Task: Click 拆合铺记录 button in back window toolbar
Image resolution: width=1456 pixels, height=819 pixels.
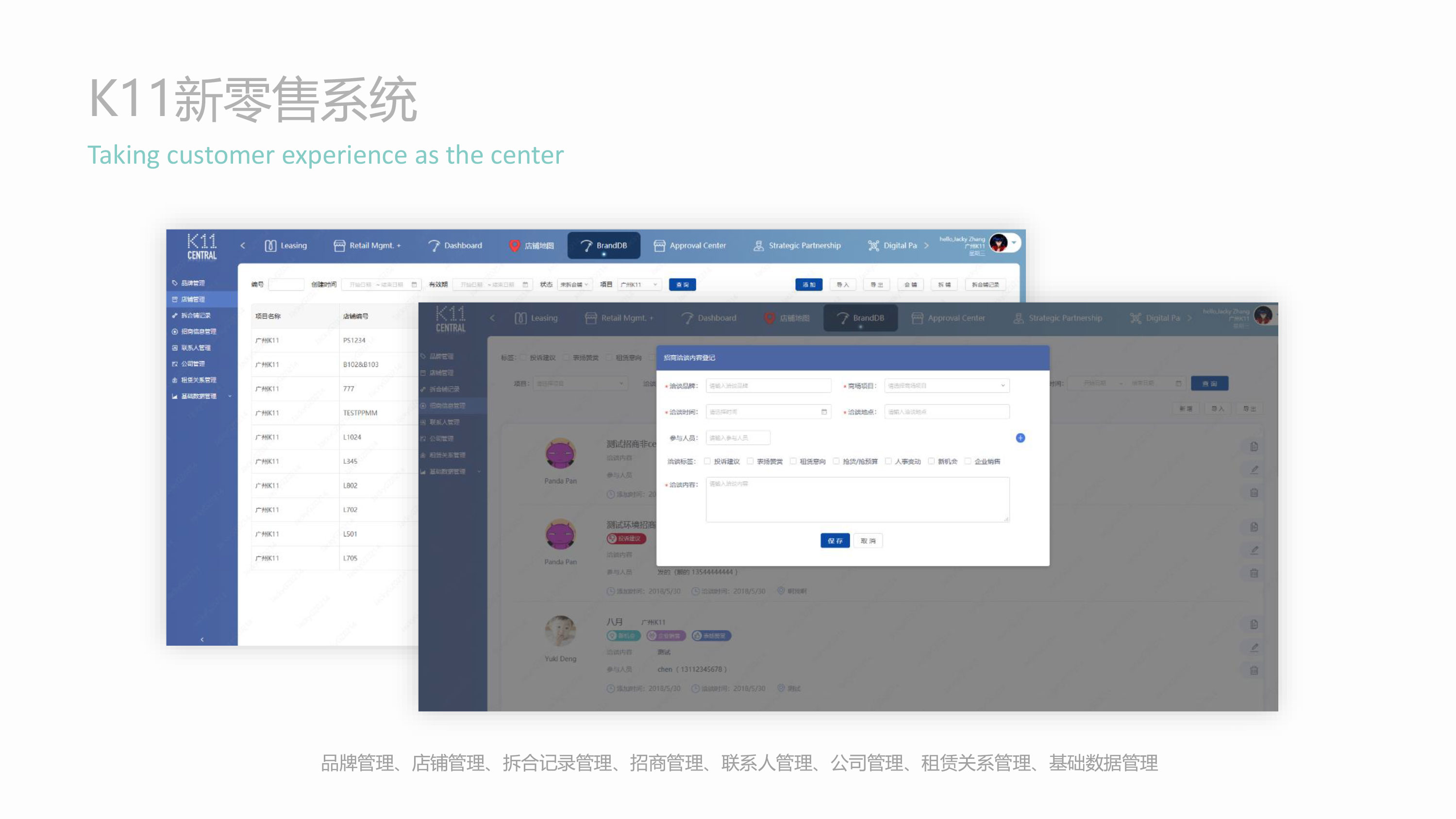Action: click(x=985, y=284)
